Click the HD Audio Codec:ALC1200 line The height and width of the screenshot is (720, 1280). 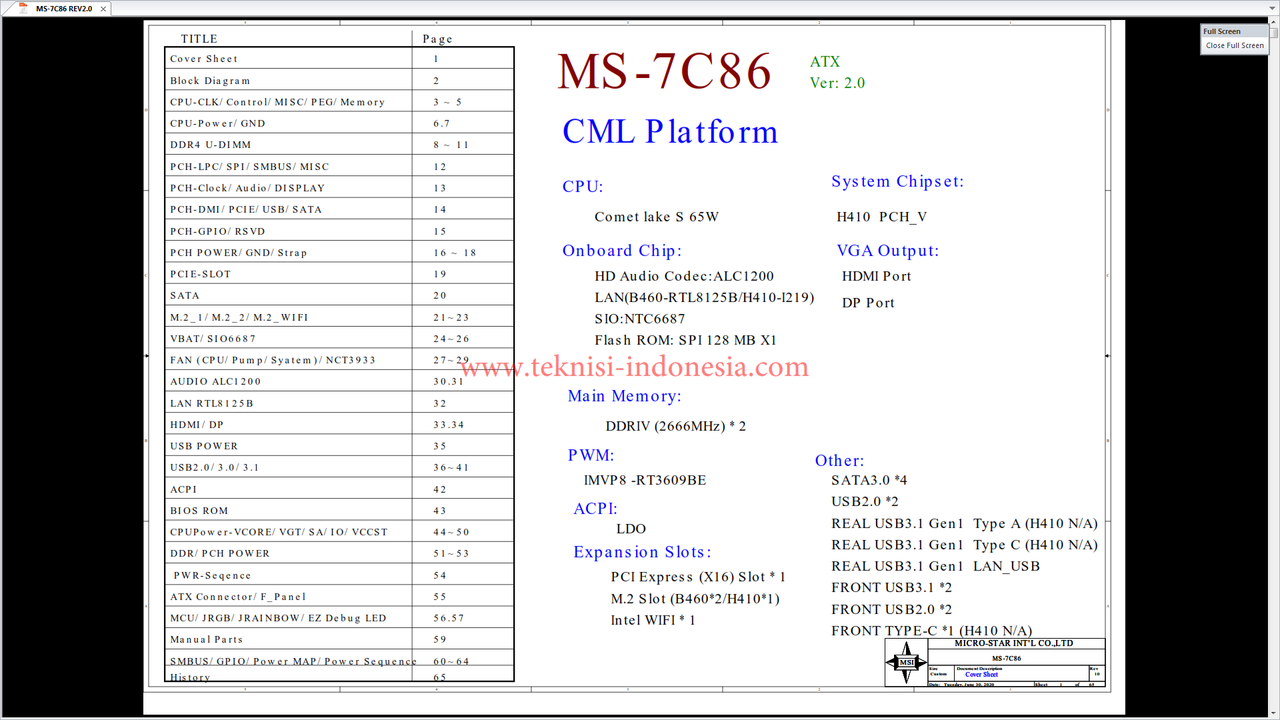684,276
